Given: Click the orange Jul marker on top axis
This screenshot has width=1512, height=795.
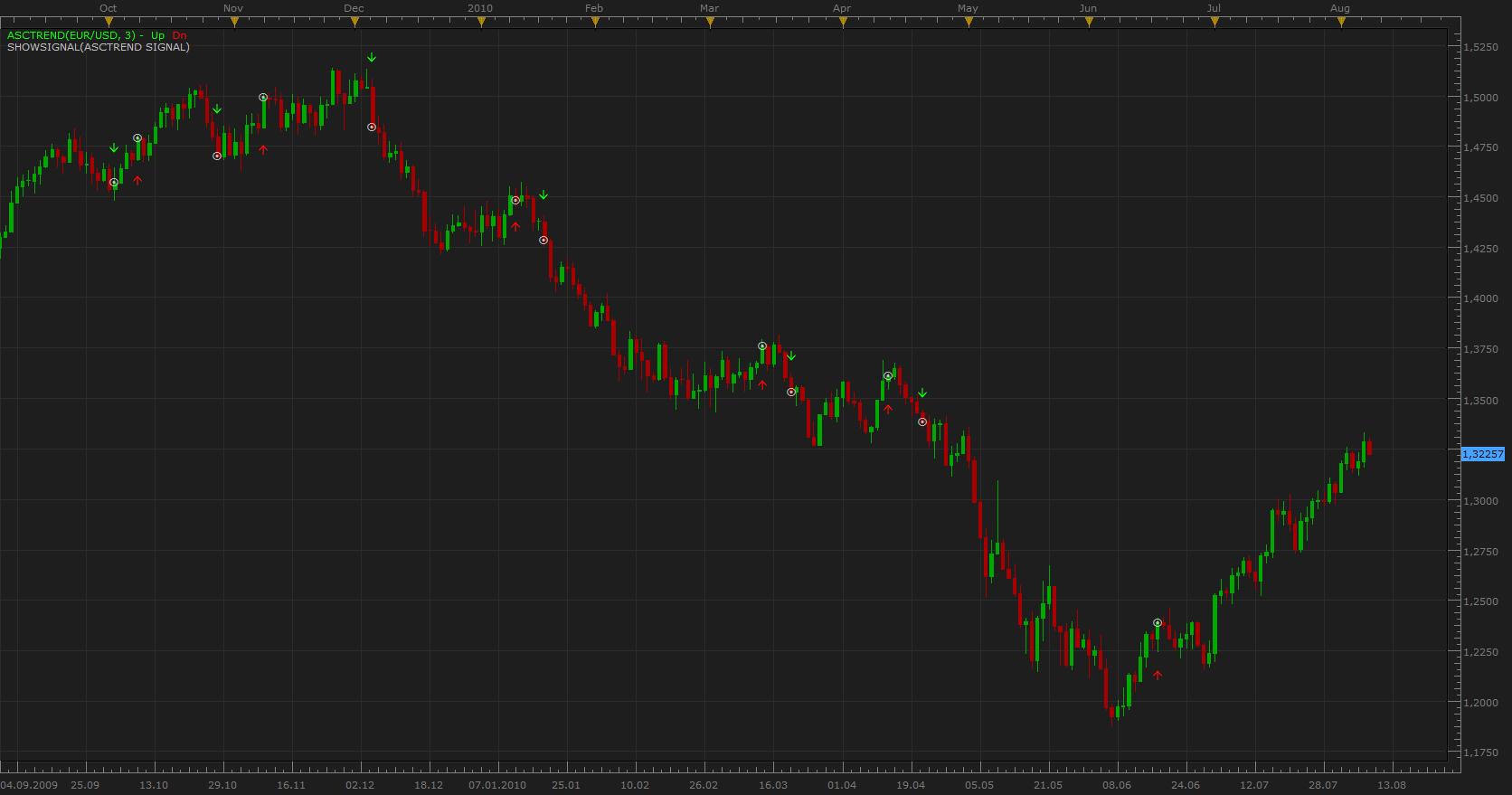Looking at the screenshot, I should click(1214, 23).
